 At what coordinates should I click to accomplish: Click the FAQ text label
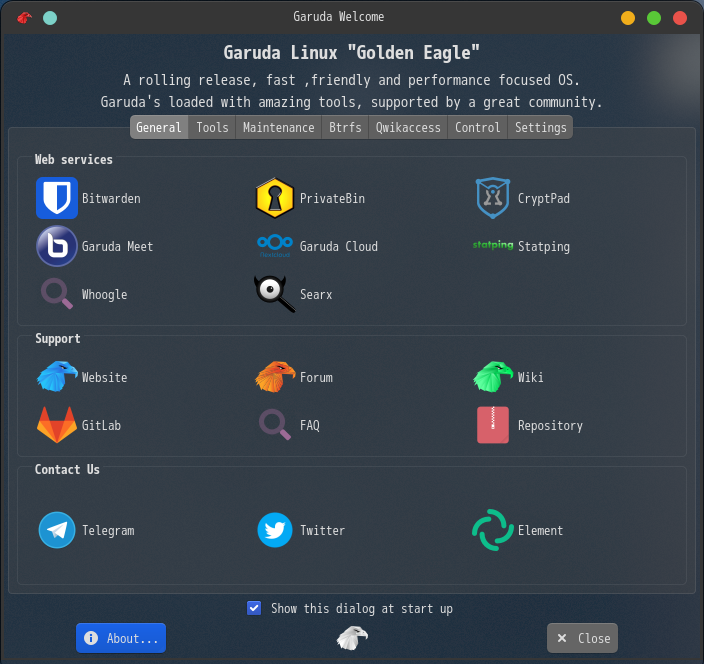(x=309, y=425)
